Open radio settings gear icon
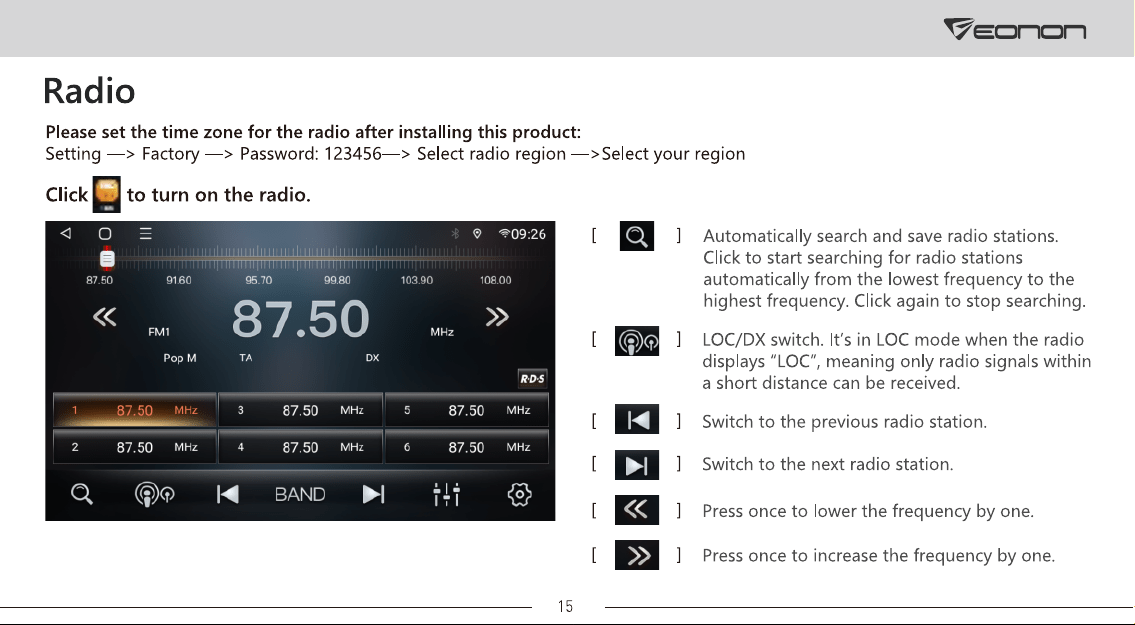The width and height of the screenshot is (1135, 625). click(520, 494)
